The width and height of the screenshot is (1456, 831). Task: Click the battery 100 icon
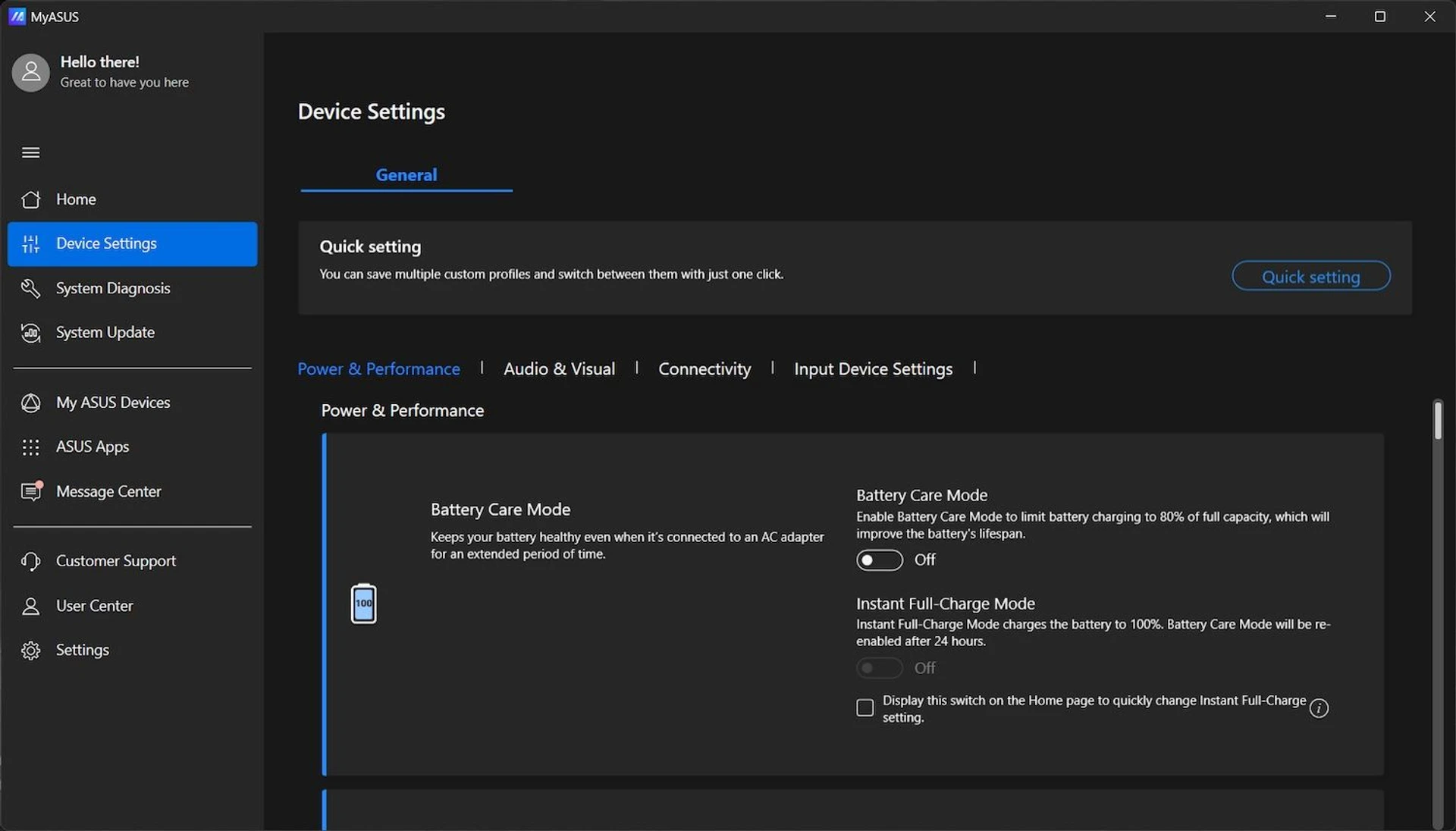point(363,604)
